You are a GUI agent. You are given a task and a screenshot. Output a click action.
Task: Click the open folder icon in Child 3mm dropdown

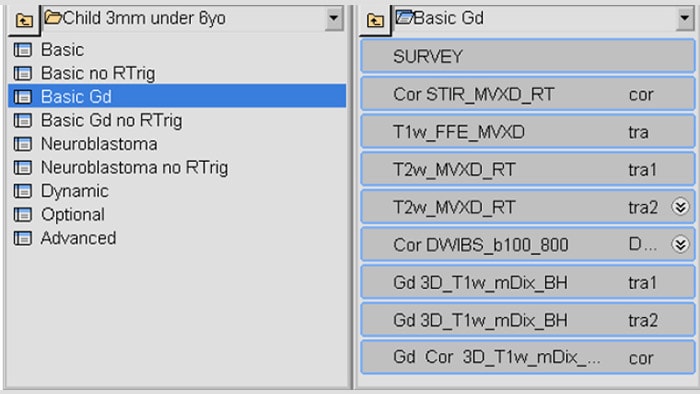[53, 18]
